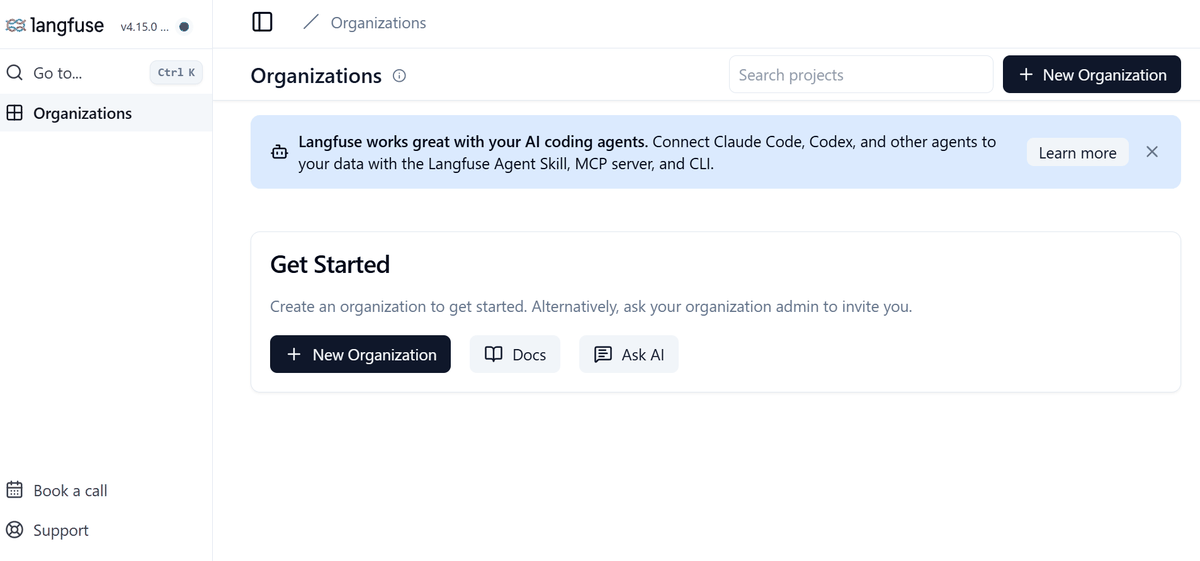Image resolution: width=1200 pixels, height=561 pixels.
Task: Click the calendar icon for Book a call
Action: (x=15, y=490)
